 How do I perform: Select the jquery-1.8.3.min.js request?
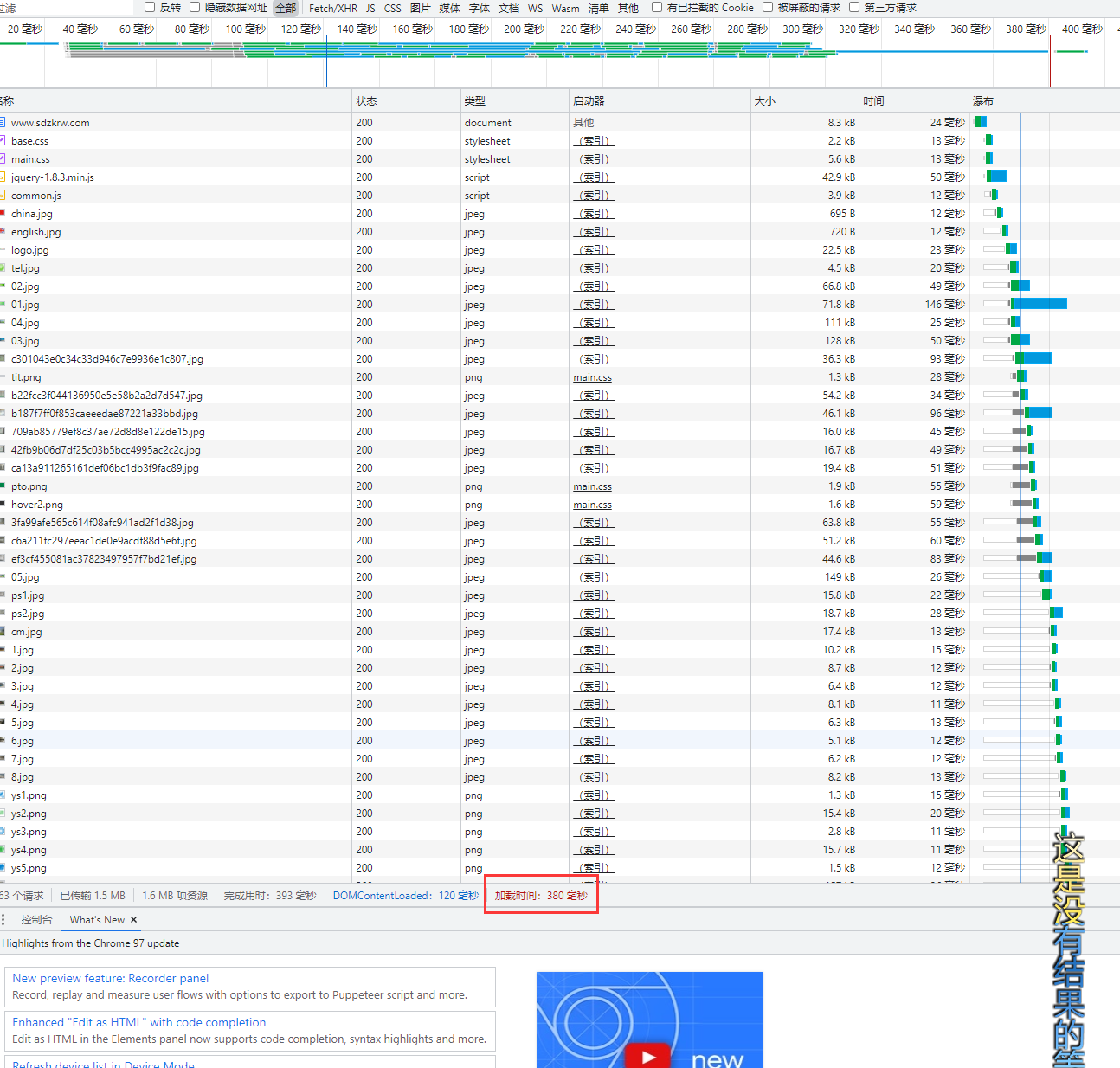point(52,177)
